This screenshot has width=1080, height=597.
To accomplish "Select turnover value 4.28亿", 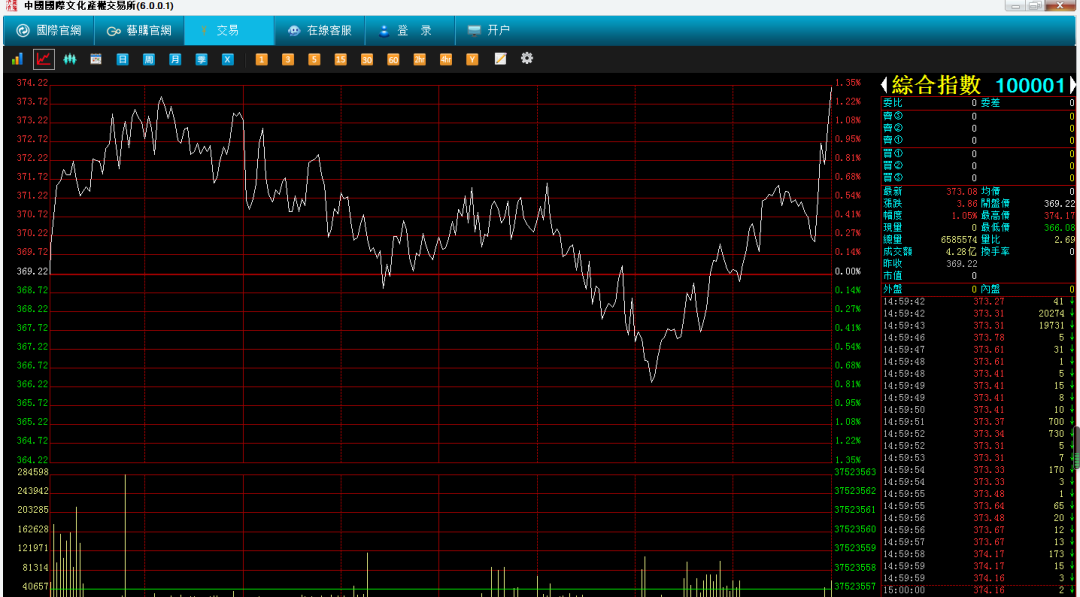I will [962, 251].
